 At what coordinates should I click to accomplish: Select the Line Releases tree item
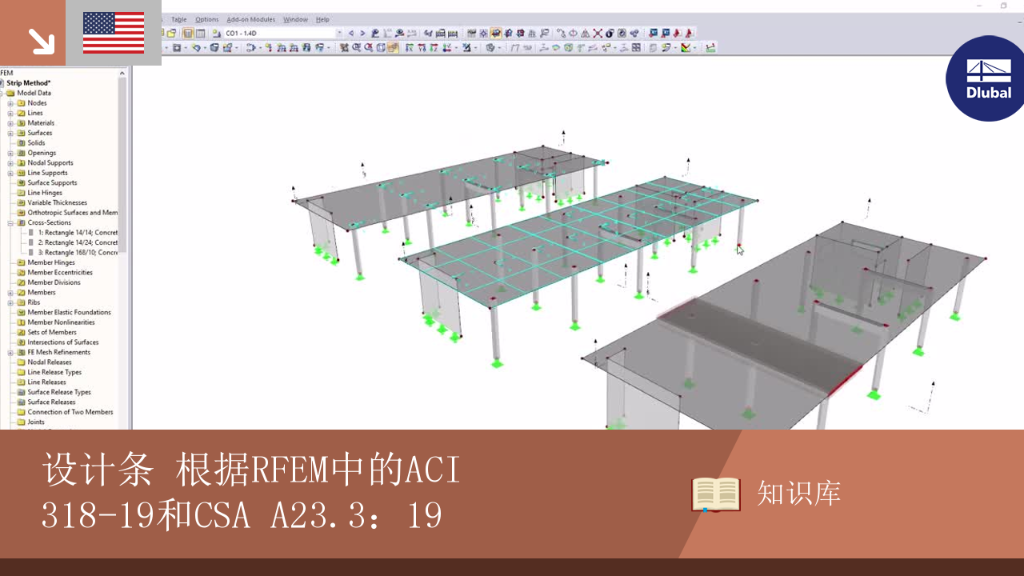46,382
